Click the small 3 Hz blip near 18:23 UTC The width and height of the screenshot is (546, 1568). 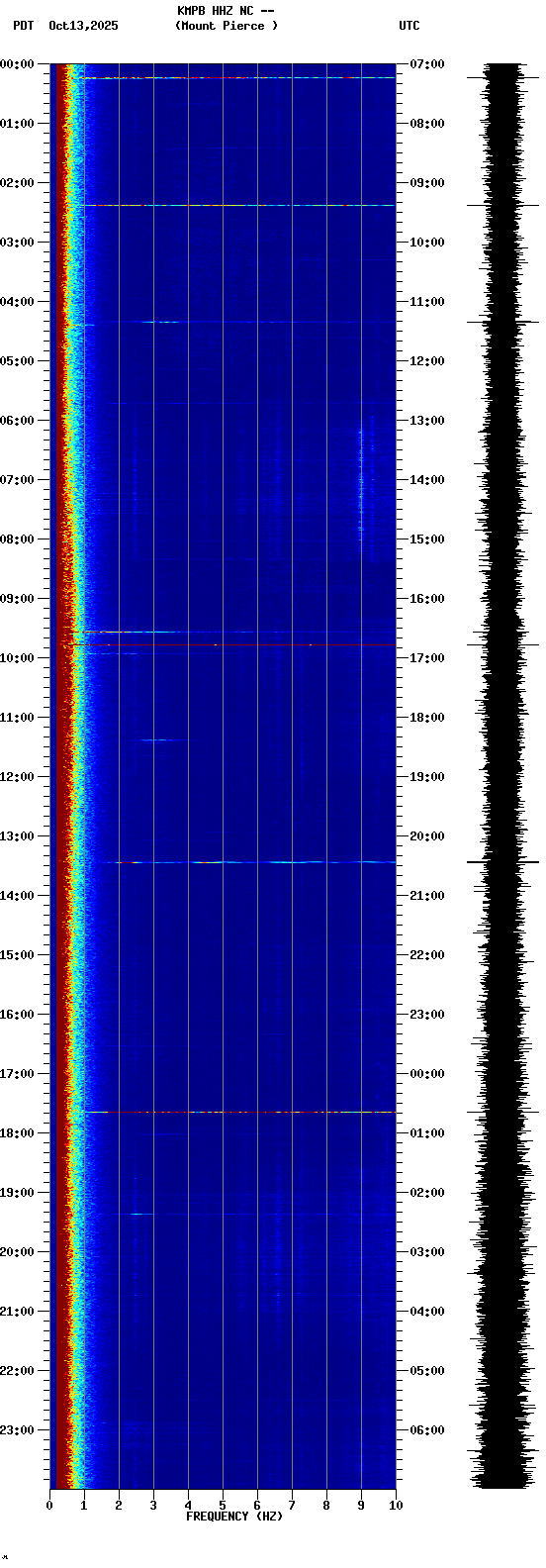click(158, 739)
